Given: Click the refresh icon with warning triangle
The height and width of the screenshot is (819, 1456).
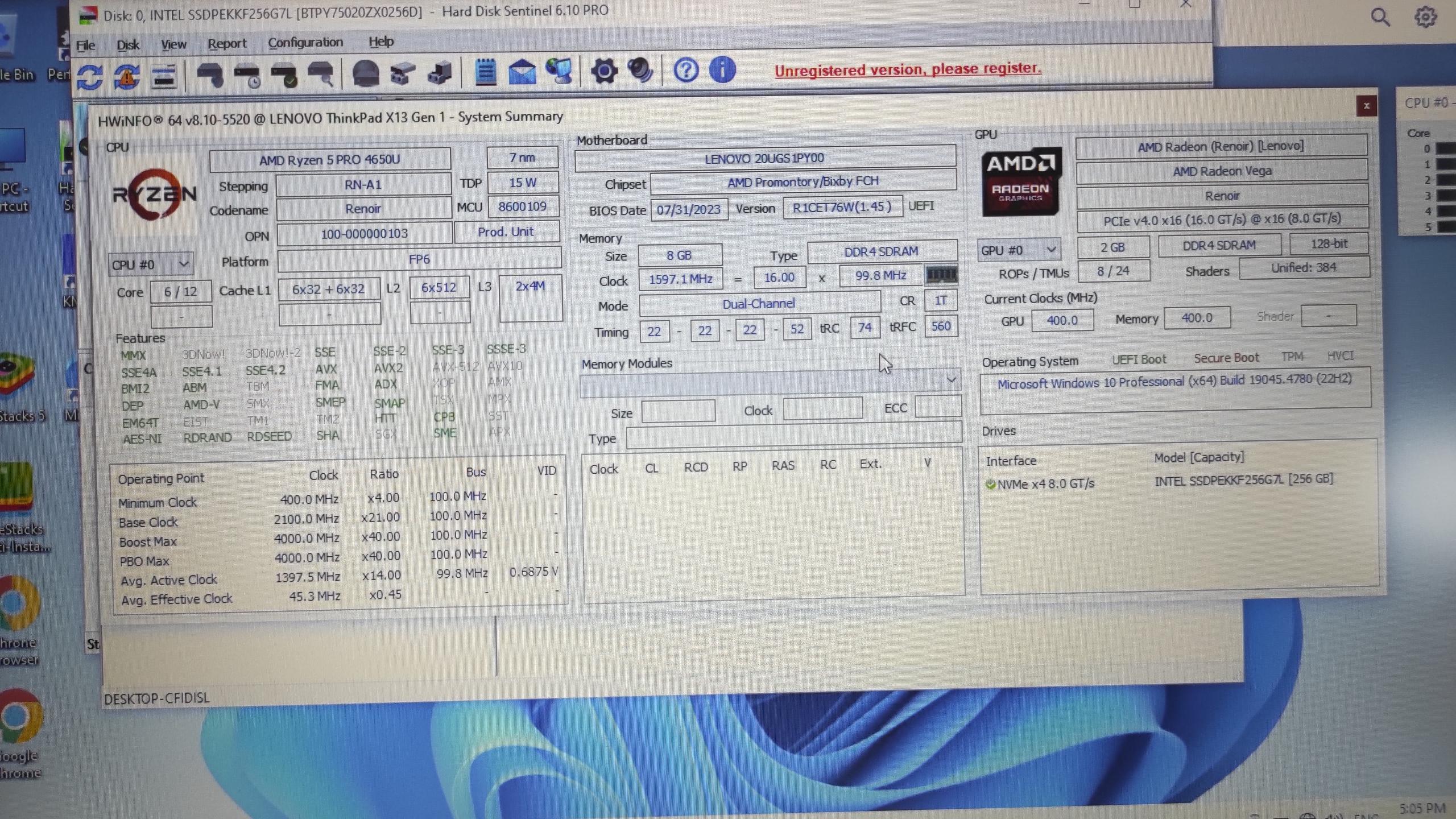Looking at the screenshot, I should (127, 76).
